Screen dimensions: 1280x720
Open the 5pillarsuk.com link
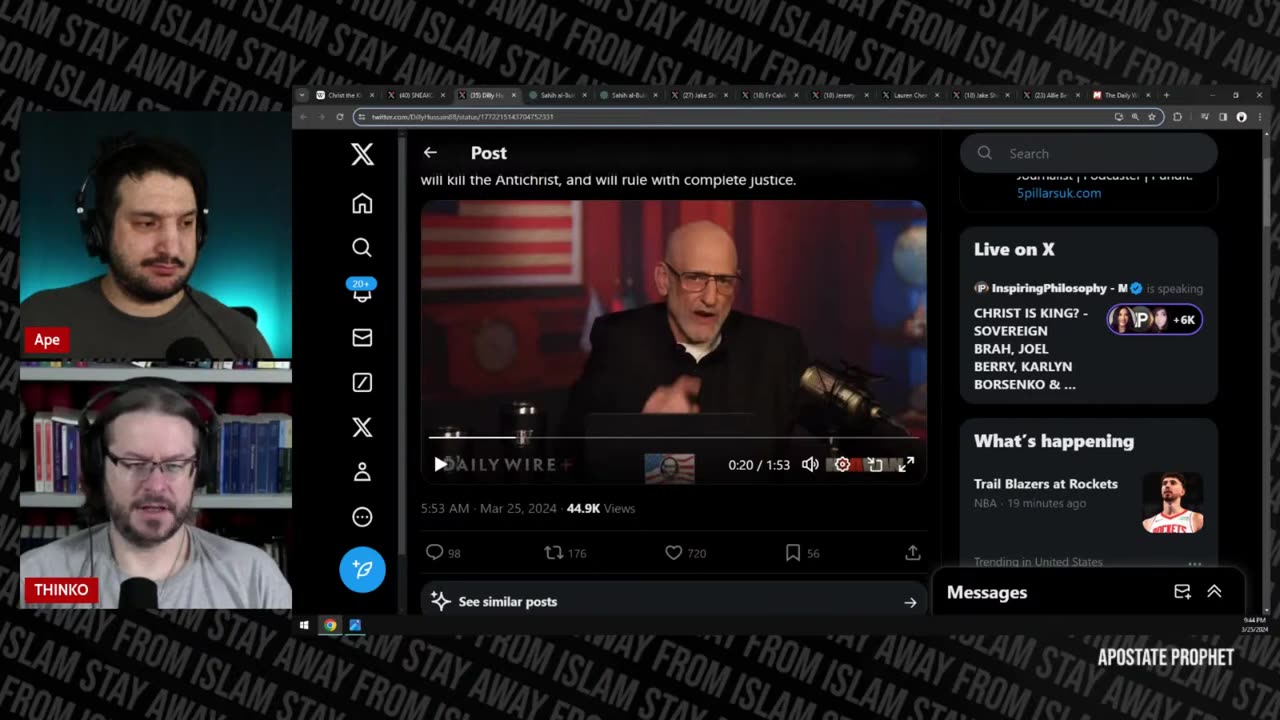point(1059,193)
